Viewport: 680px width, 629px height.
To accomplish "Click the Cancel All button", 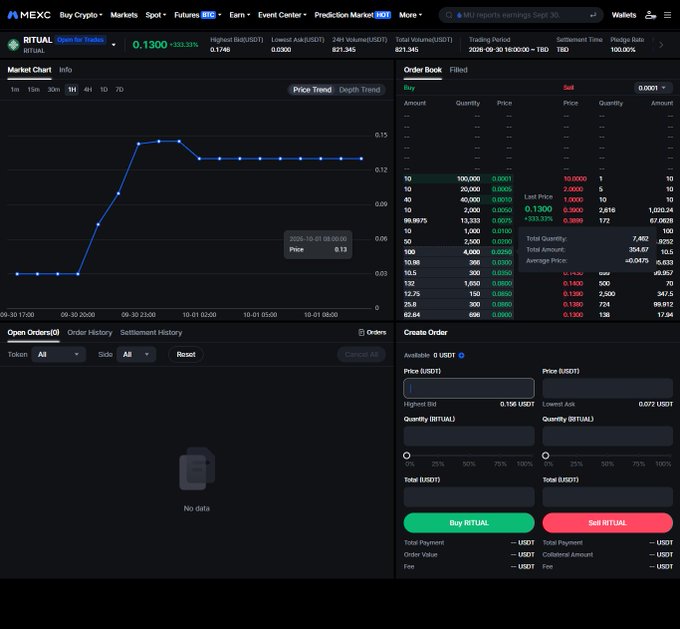I will (362, 354).
